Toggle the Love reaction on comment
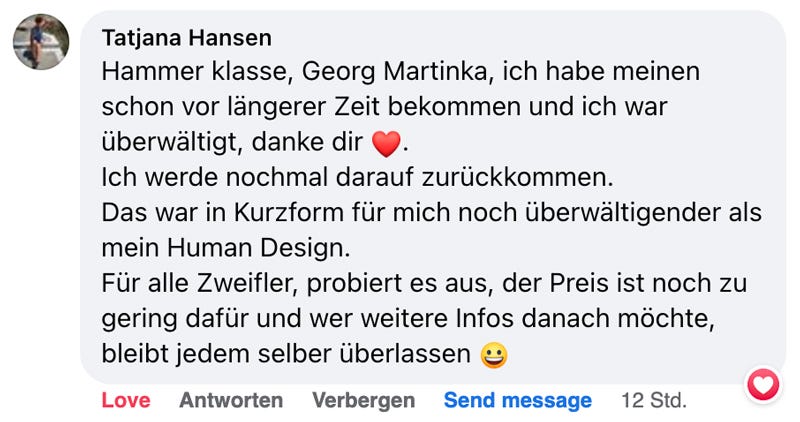Image resolution: width=800 pixels, height=422 pixels. click(126, 400)
